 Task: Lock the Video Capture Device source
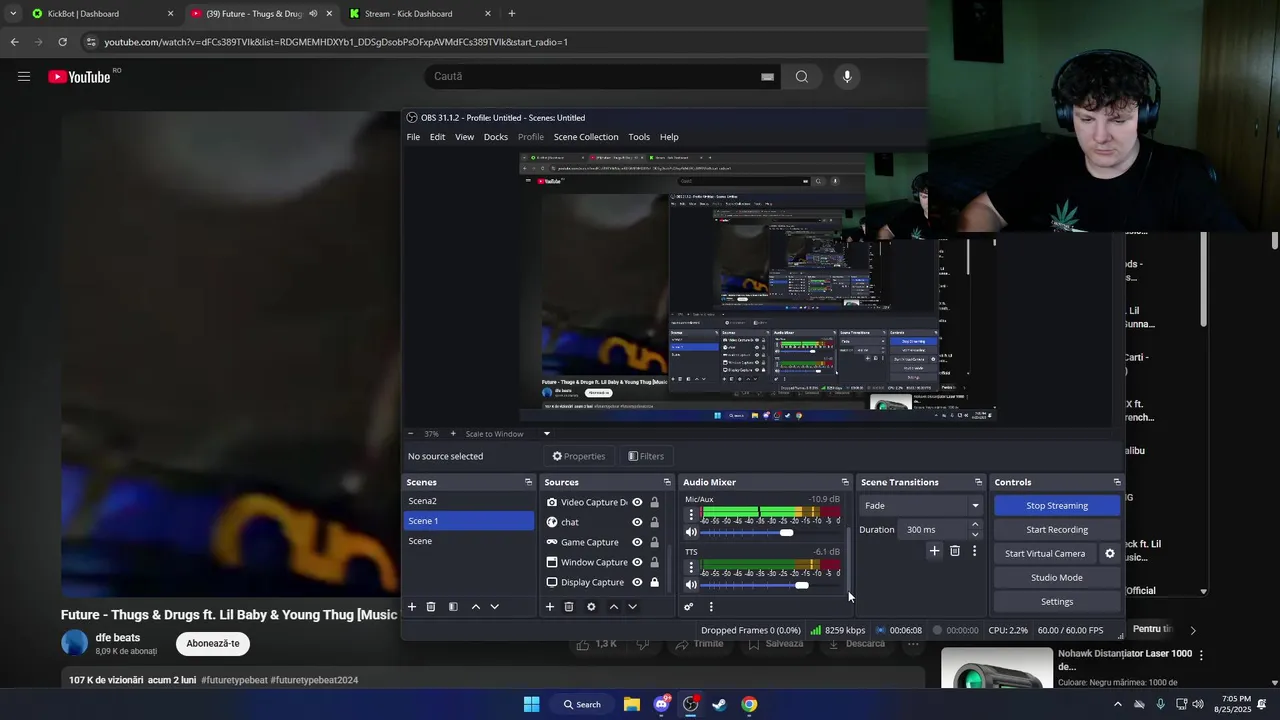[655, 502]
